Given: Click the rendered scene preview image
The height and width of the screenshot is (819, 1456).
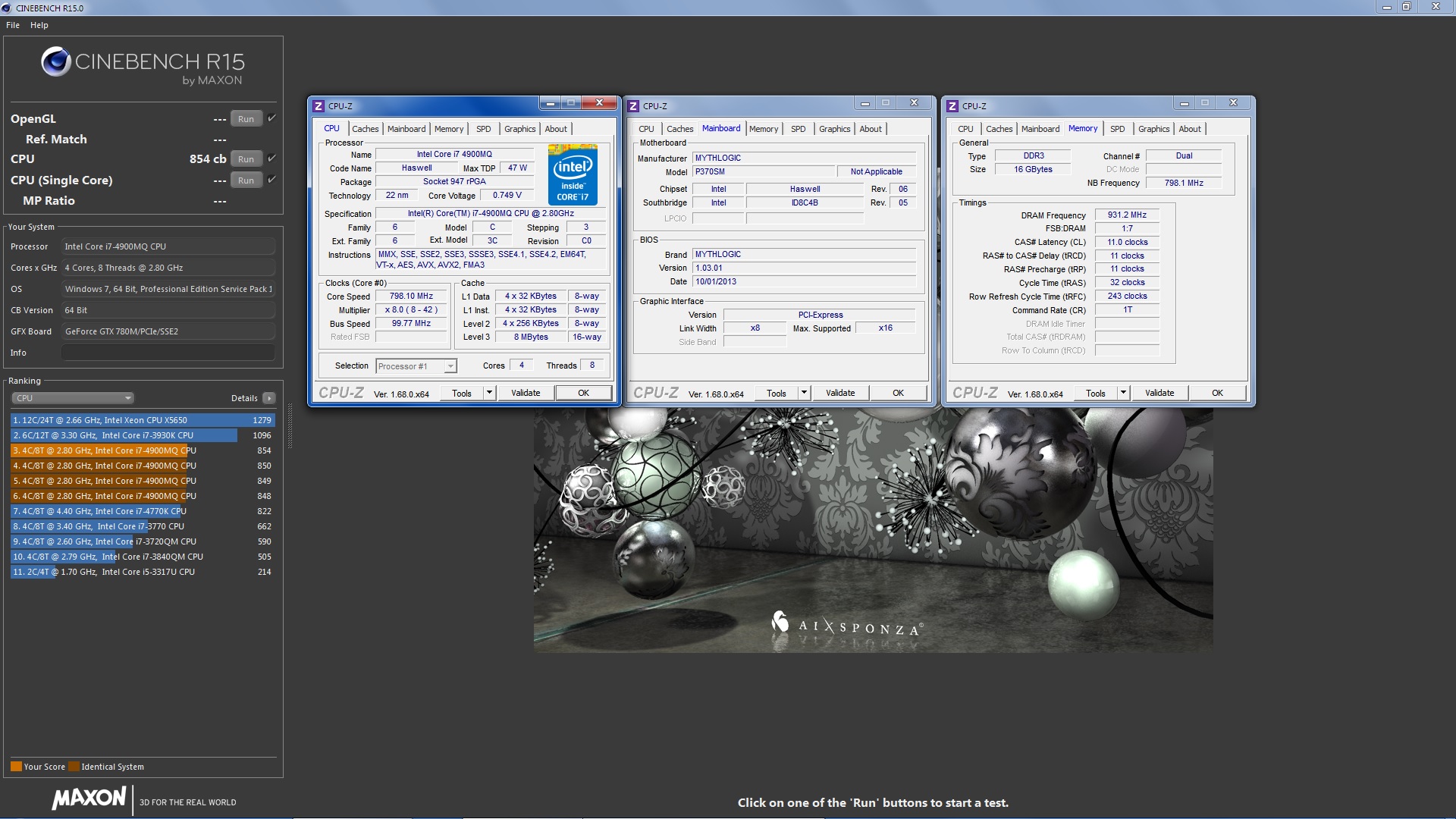Looking at the screenshot, I should click(873, 529).
